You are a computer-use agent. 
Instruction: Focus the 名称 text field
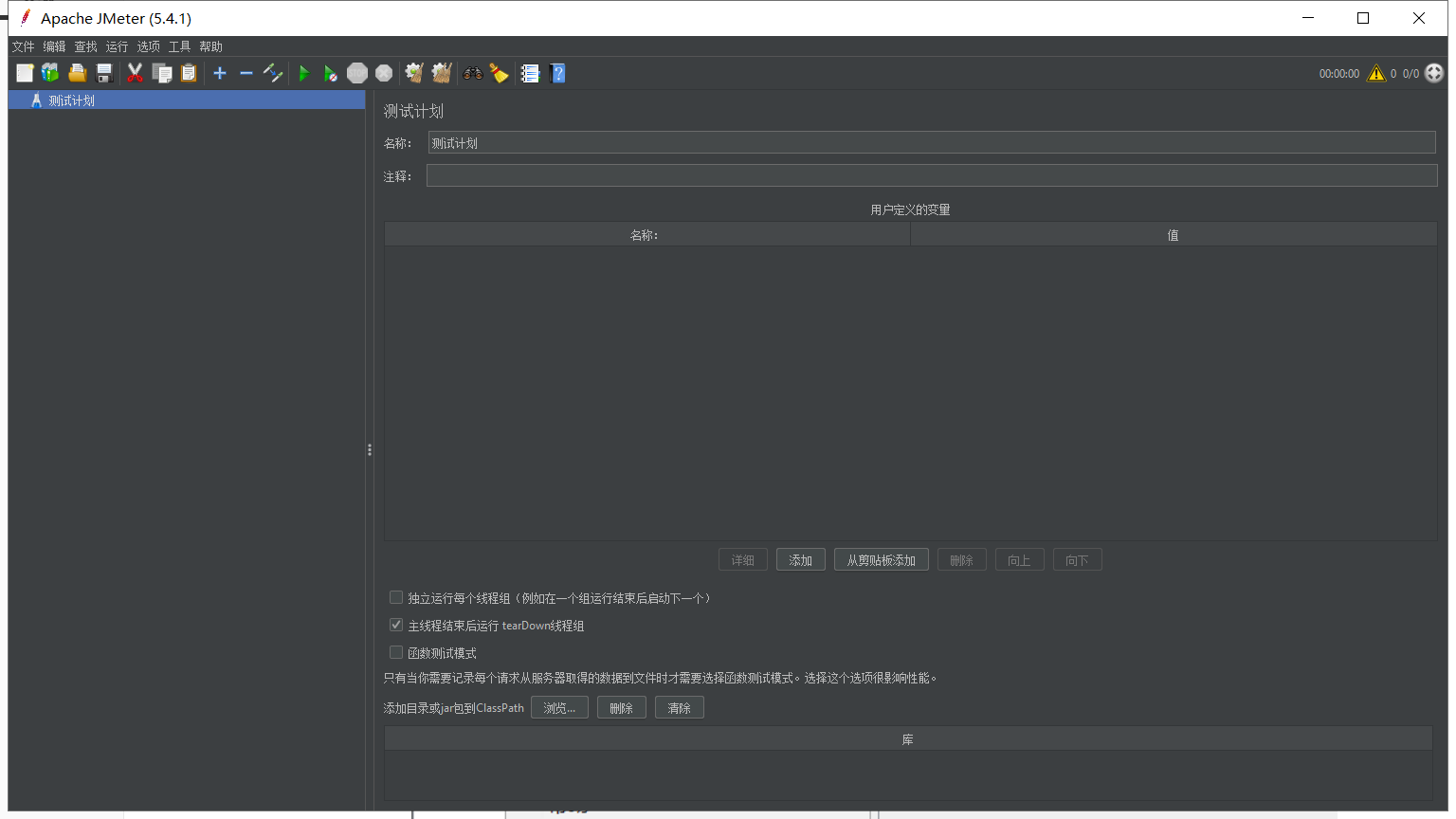click(932, 143)
